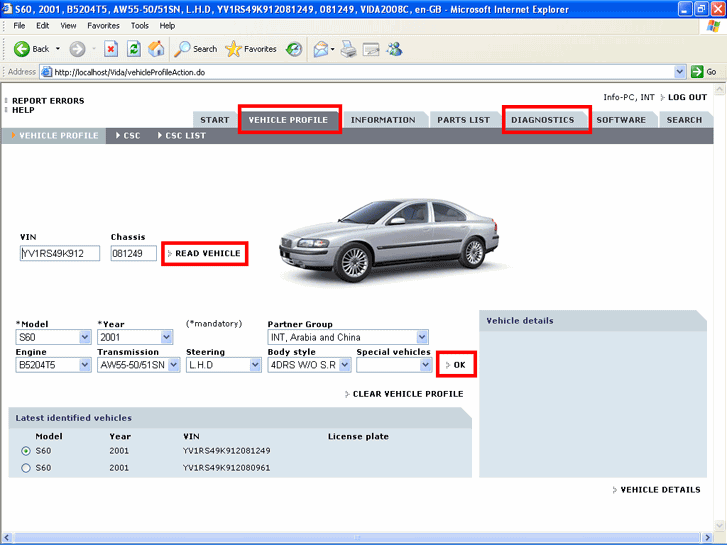Expand the Transmission dropdown

pyautogui.click(x=174, y=365)
